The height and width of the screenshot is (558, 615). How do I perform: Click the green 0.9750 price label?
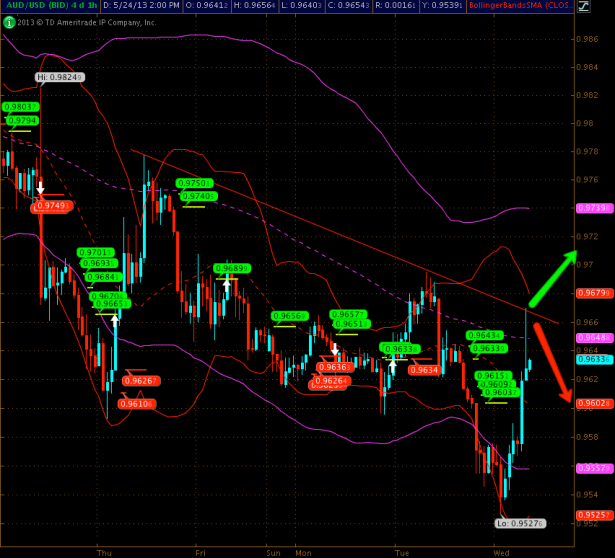(x=195, y=183)
